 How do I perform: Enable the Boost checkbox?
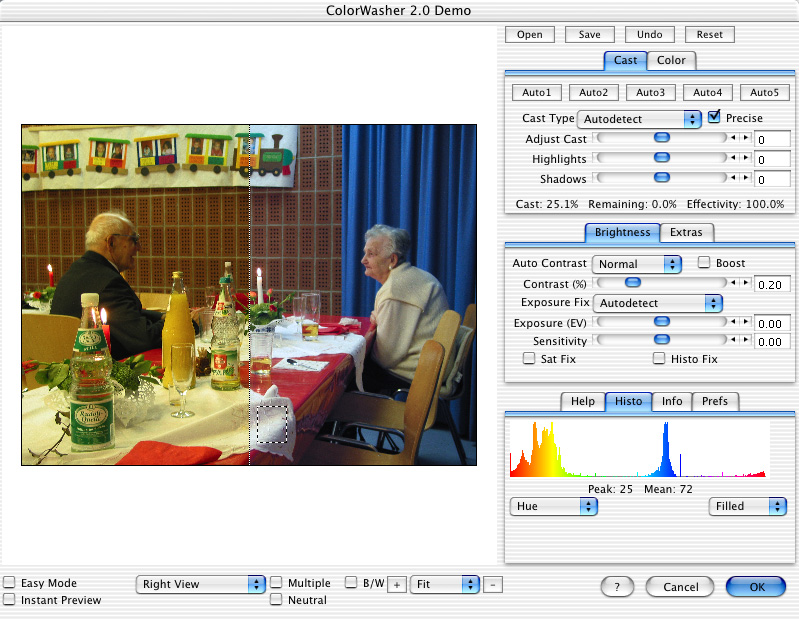pyautogui.click(x=704, y=263)
